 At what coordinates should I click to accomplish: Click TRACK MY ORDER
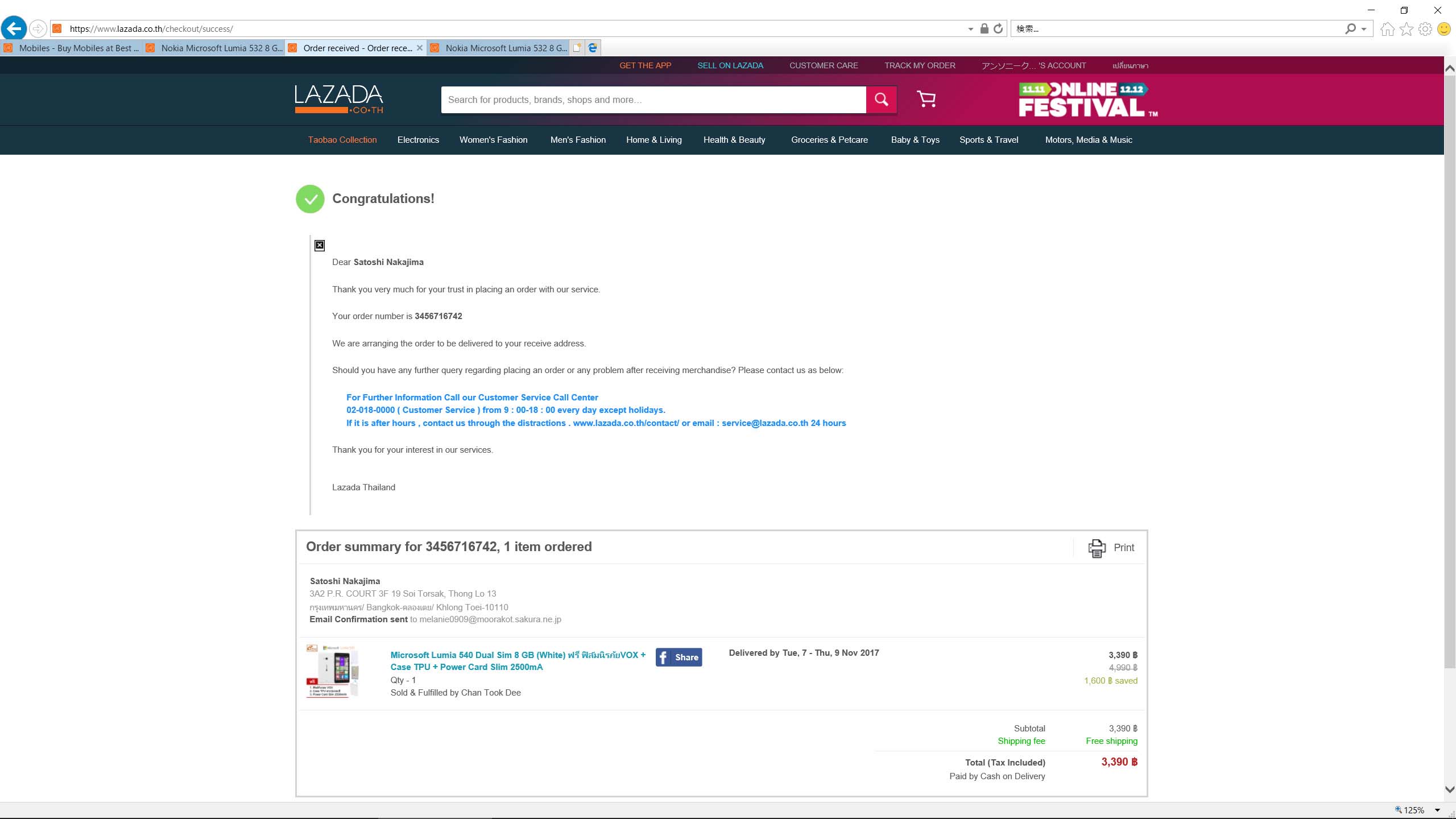[920, 65]
